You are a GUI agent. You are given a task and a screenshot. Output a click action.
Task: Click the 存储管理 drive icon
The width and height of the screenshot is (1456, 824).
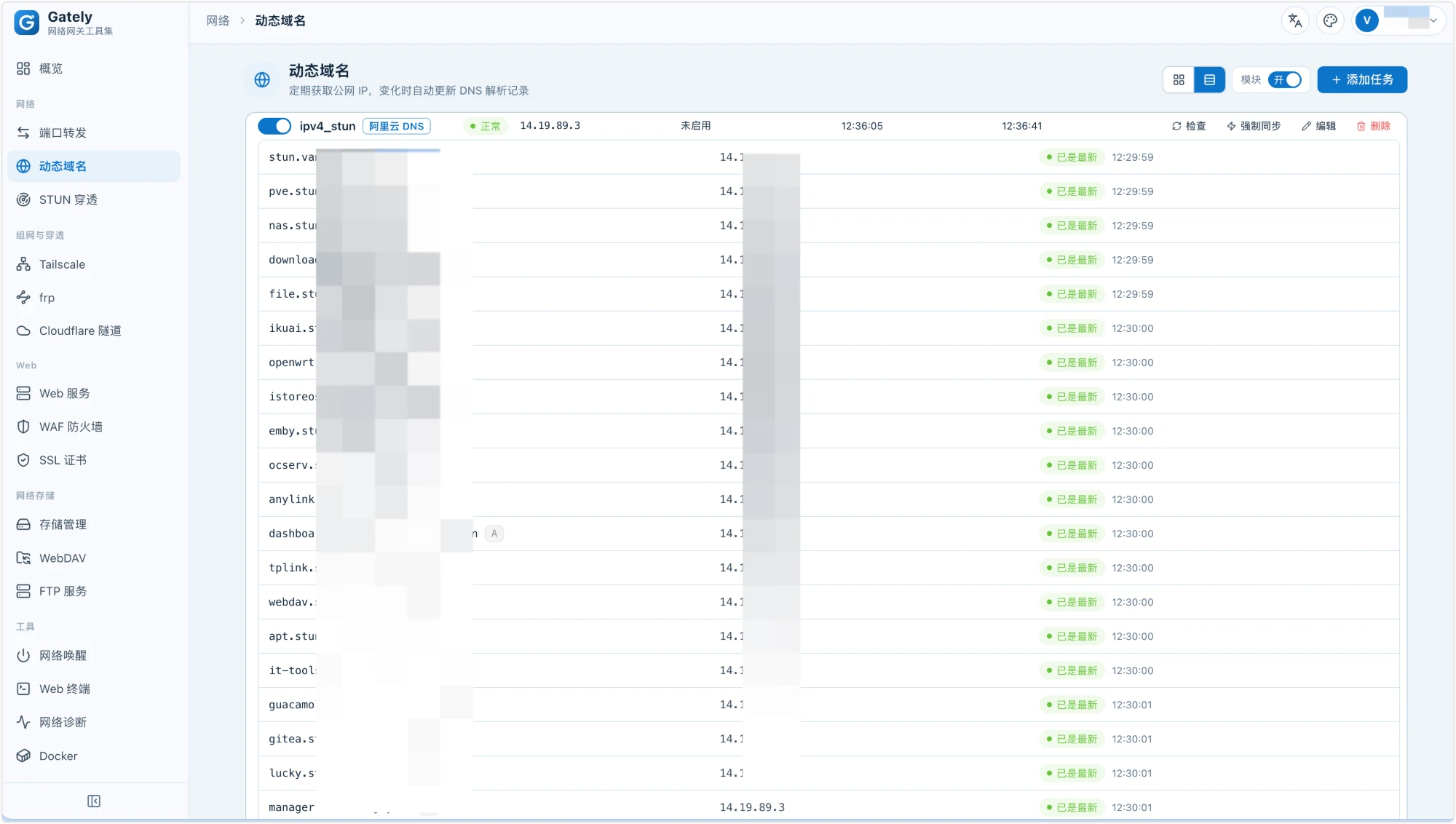click(x=23, y=524)
